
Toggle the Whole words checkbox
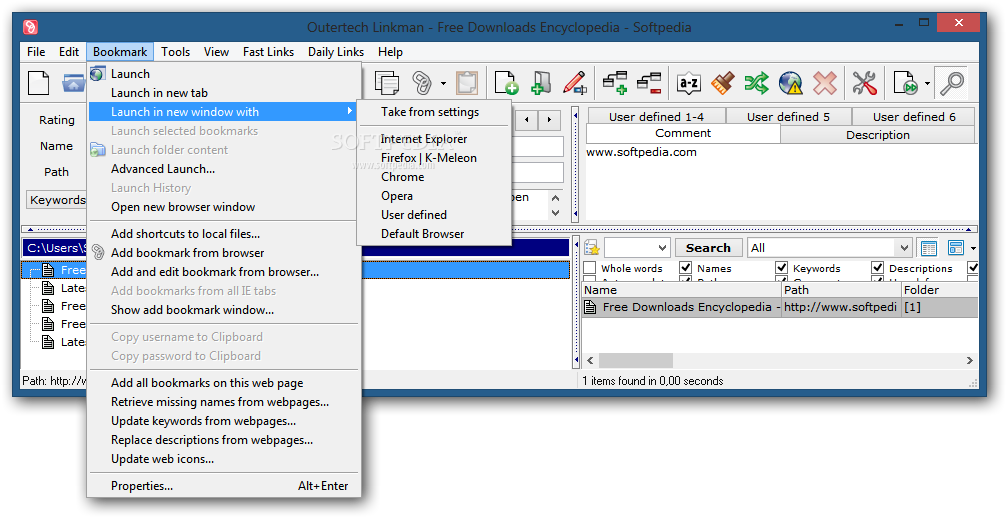(590, 268)
